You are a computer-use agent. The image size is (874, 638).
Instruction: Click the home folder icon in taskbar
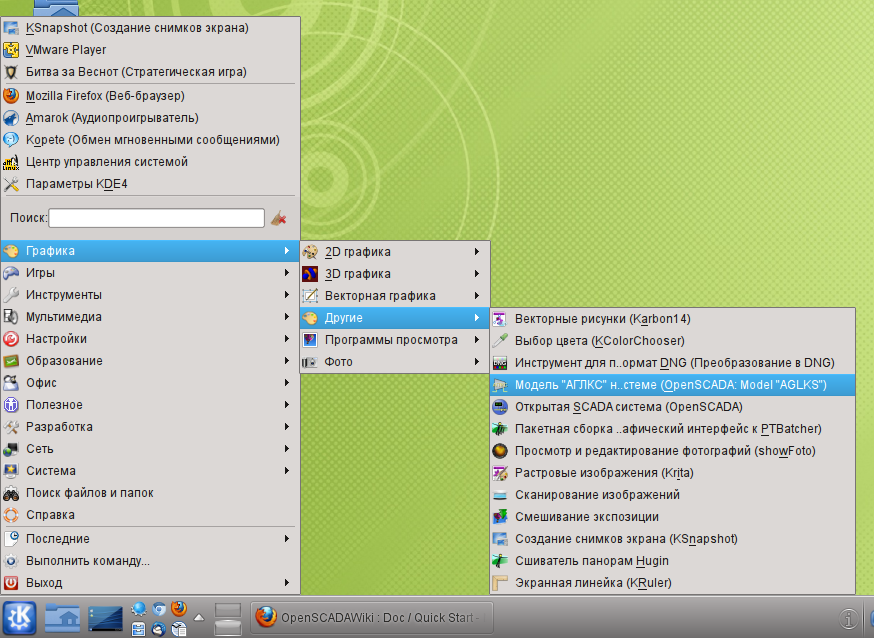click(x=62, y=618)
